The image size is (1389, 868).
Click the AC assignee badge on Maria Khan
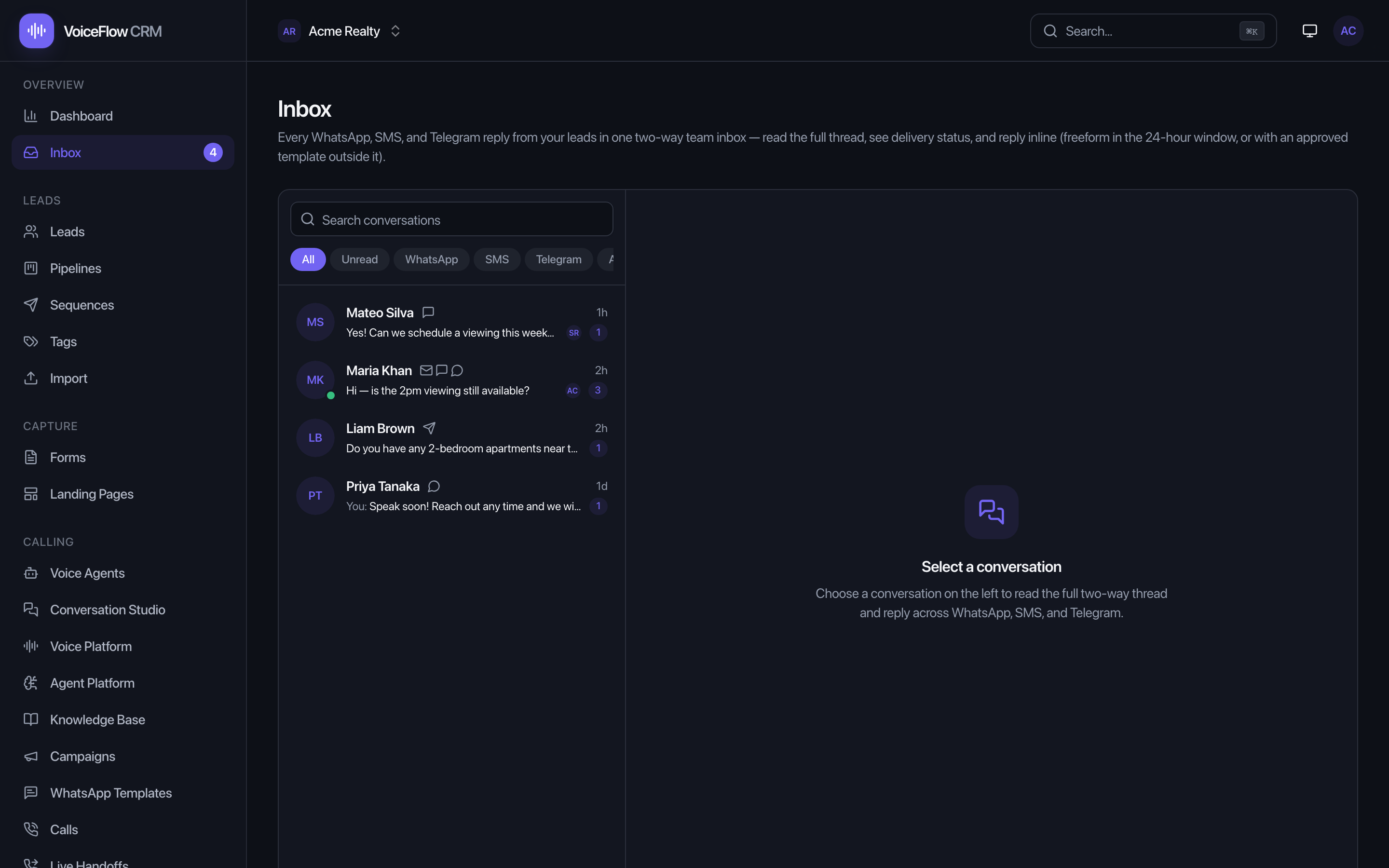(x=572, y=391)
